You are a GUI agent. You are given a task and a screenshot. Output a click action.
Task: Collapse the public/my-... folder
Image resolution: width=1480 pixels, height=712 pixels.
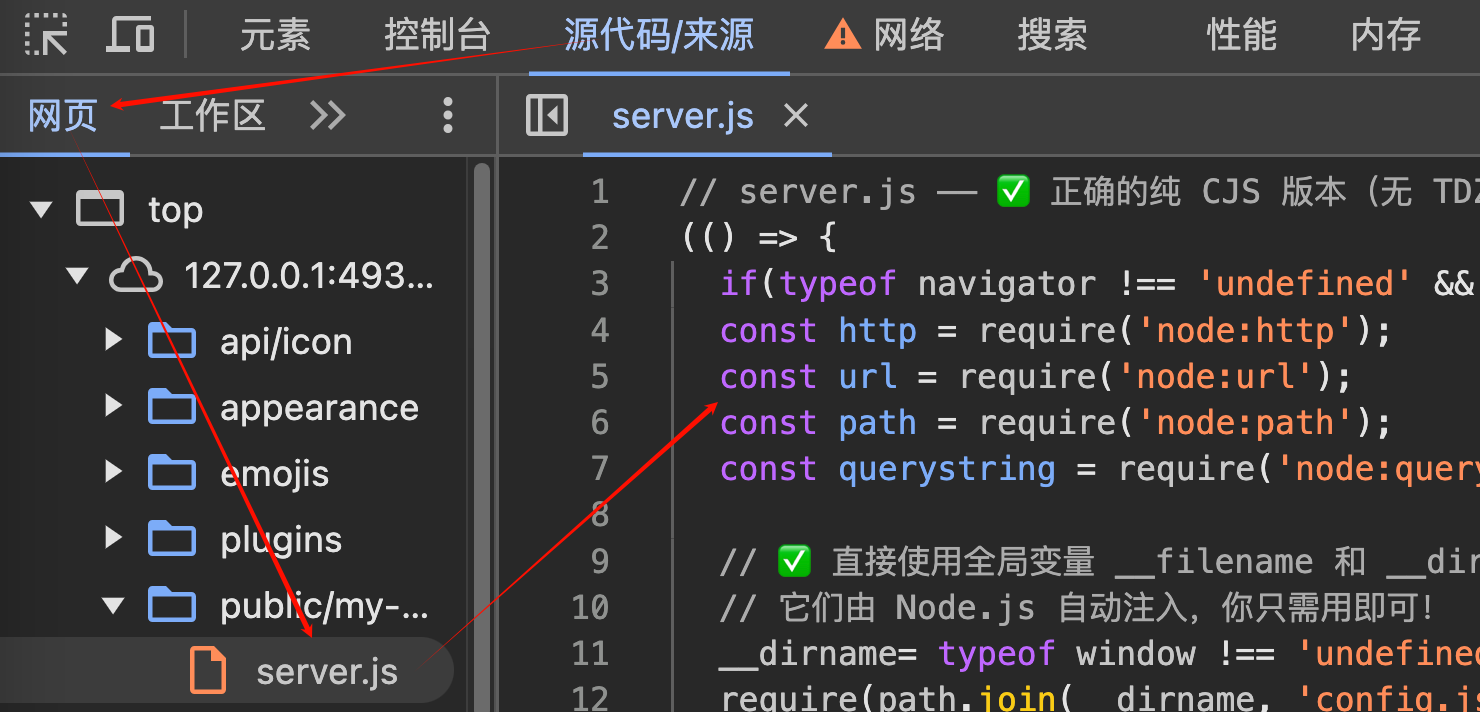coord(113,605)
